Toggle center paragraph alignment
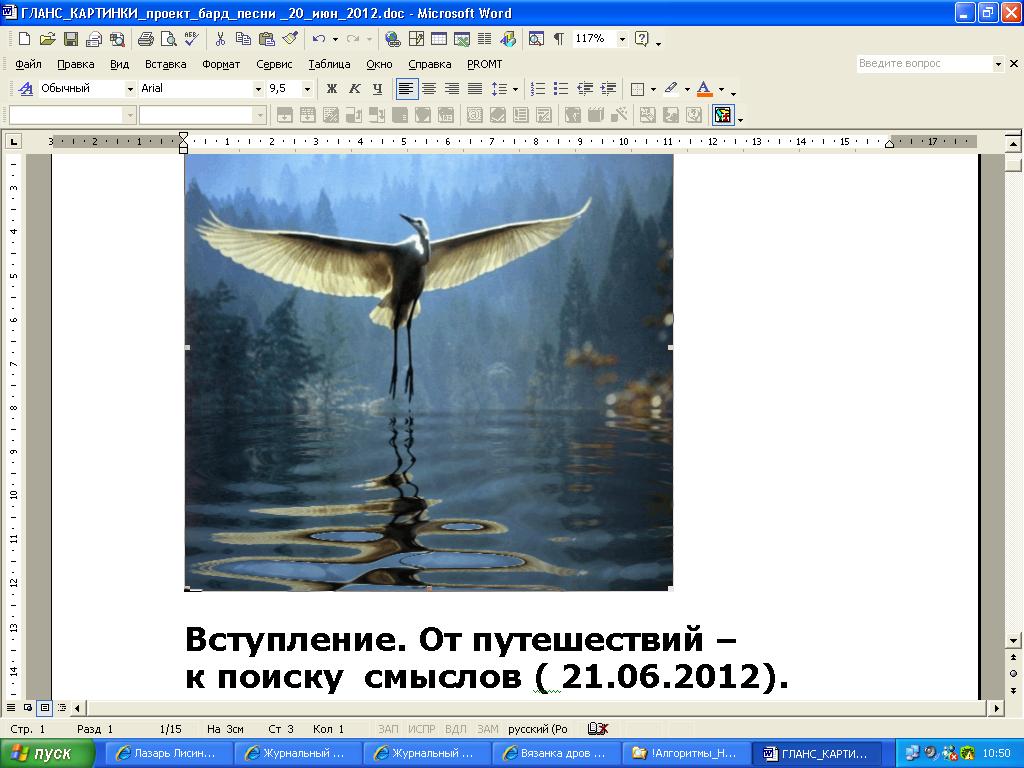 coord(429,89)
